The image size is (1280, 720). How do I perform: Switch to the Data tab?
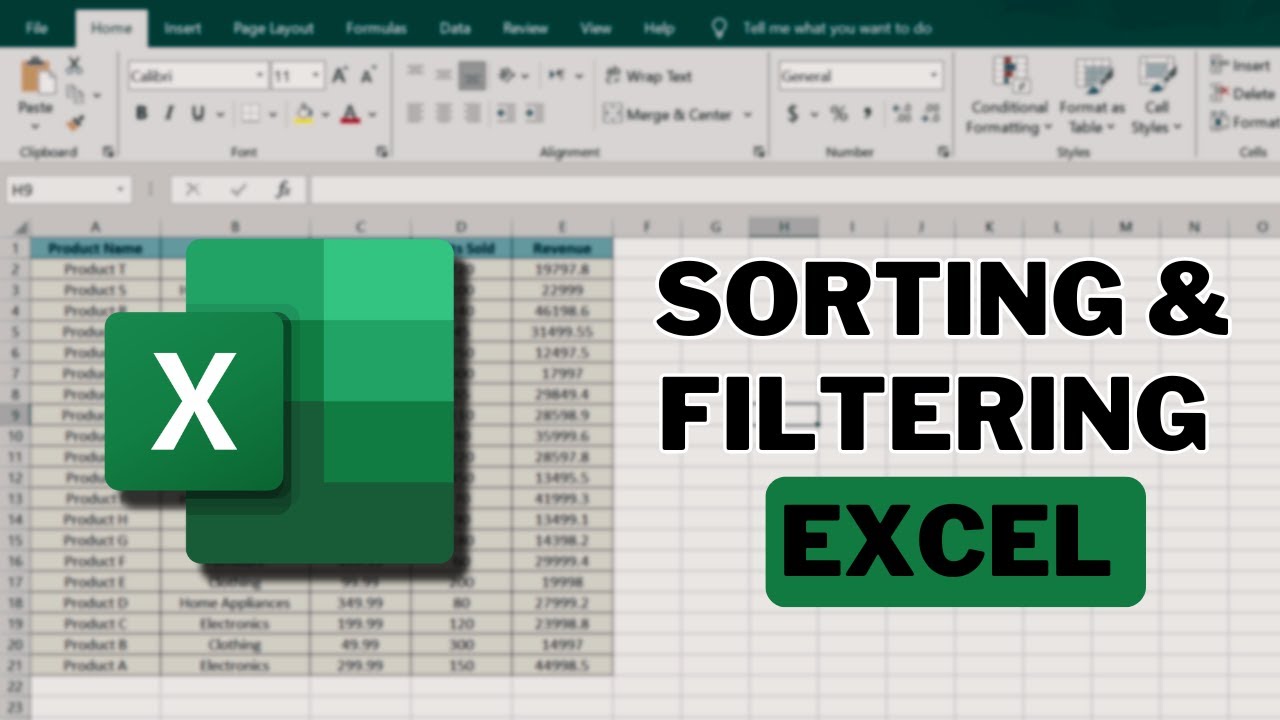455,28
